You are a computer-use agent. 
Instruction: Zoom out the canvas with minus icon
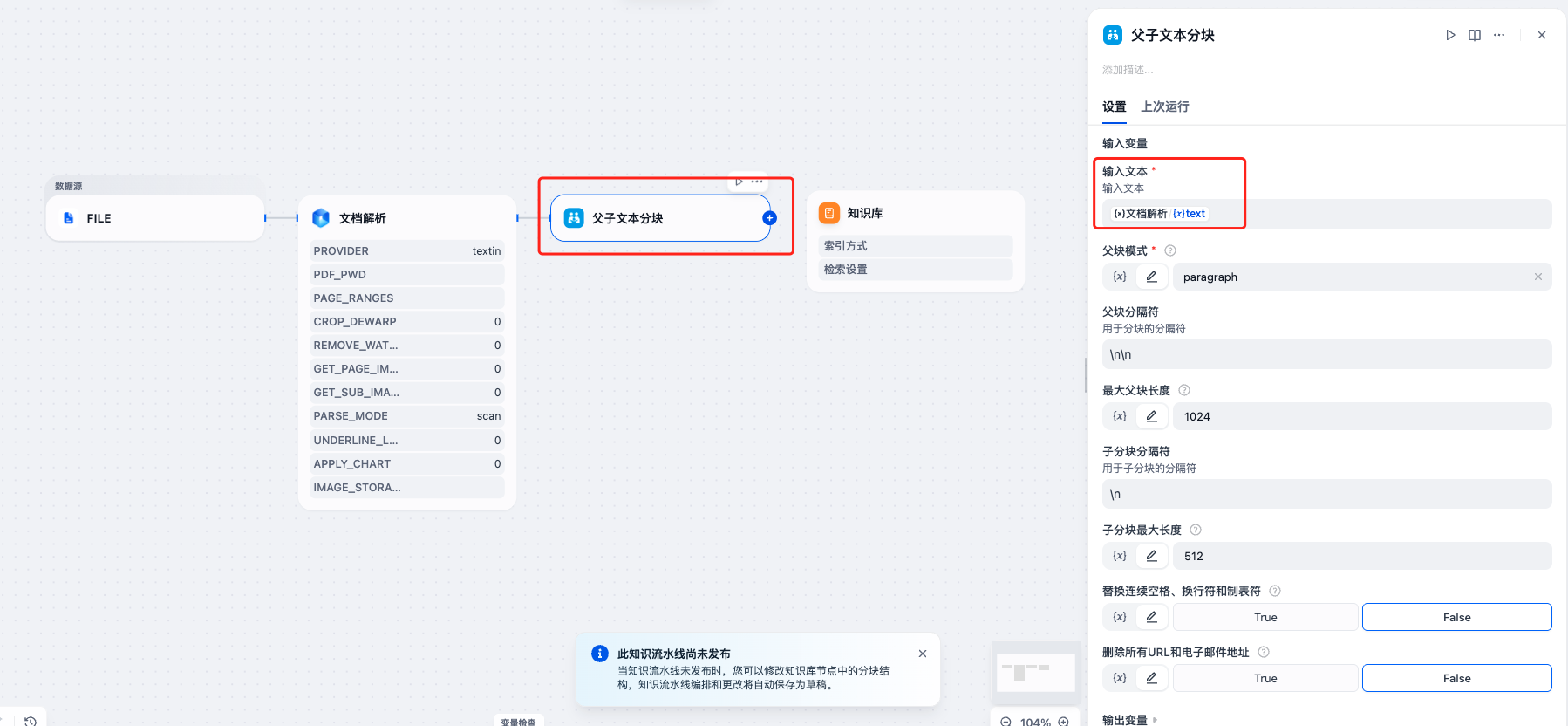point(1006,722)
